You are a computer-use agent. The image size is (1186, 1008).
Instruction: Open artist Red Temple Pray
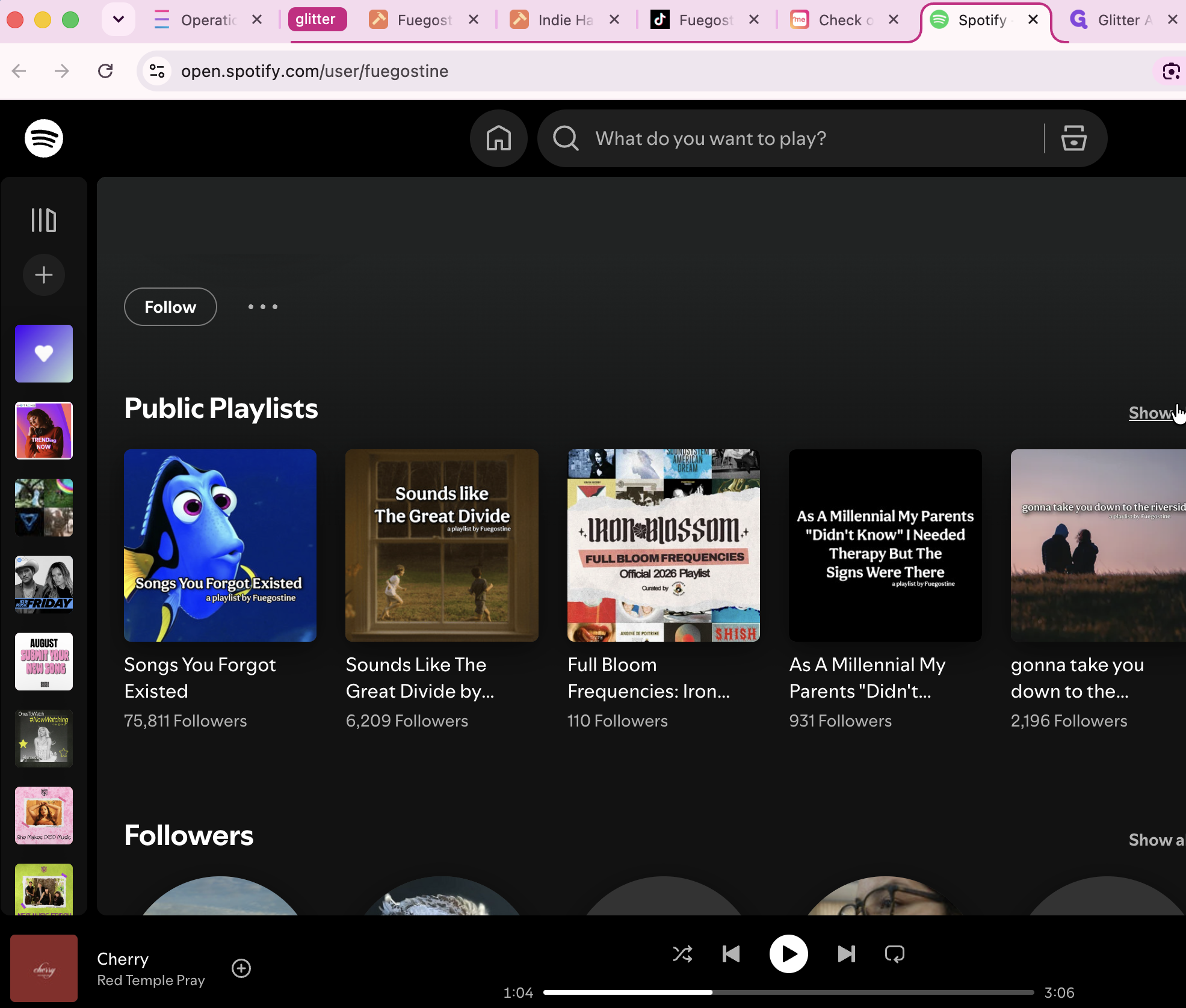pyautogui.click(x=151, y=980)
